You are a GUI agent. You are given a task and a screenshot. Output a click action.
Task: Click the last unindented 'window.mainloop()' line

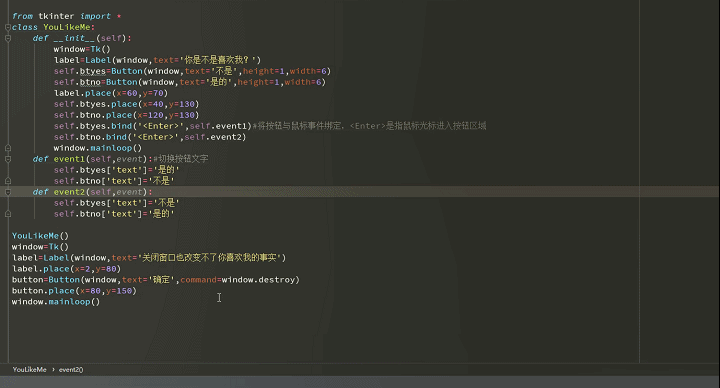pyautogui.click(x=56, y=302)
